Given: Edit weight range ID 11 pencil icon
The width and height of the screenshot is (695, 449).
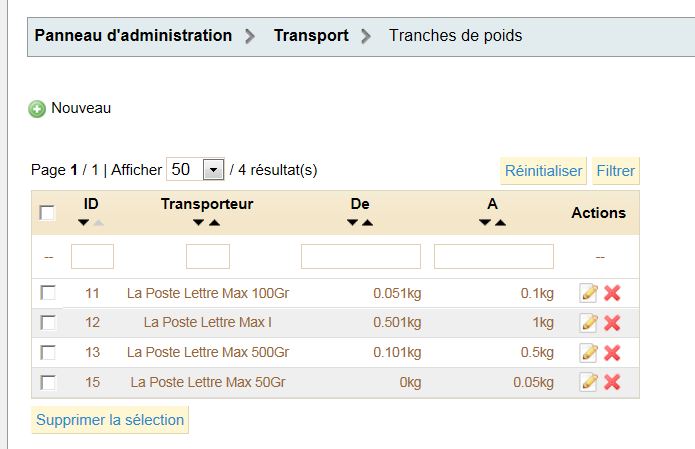Looking at the screenshot, I should click(589, 293).
